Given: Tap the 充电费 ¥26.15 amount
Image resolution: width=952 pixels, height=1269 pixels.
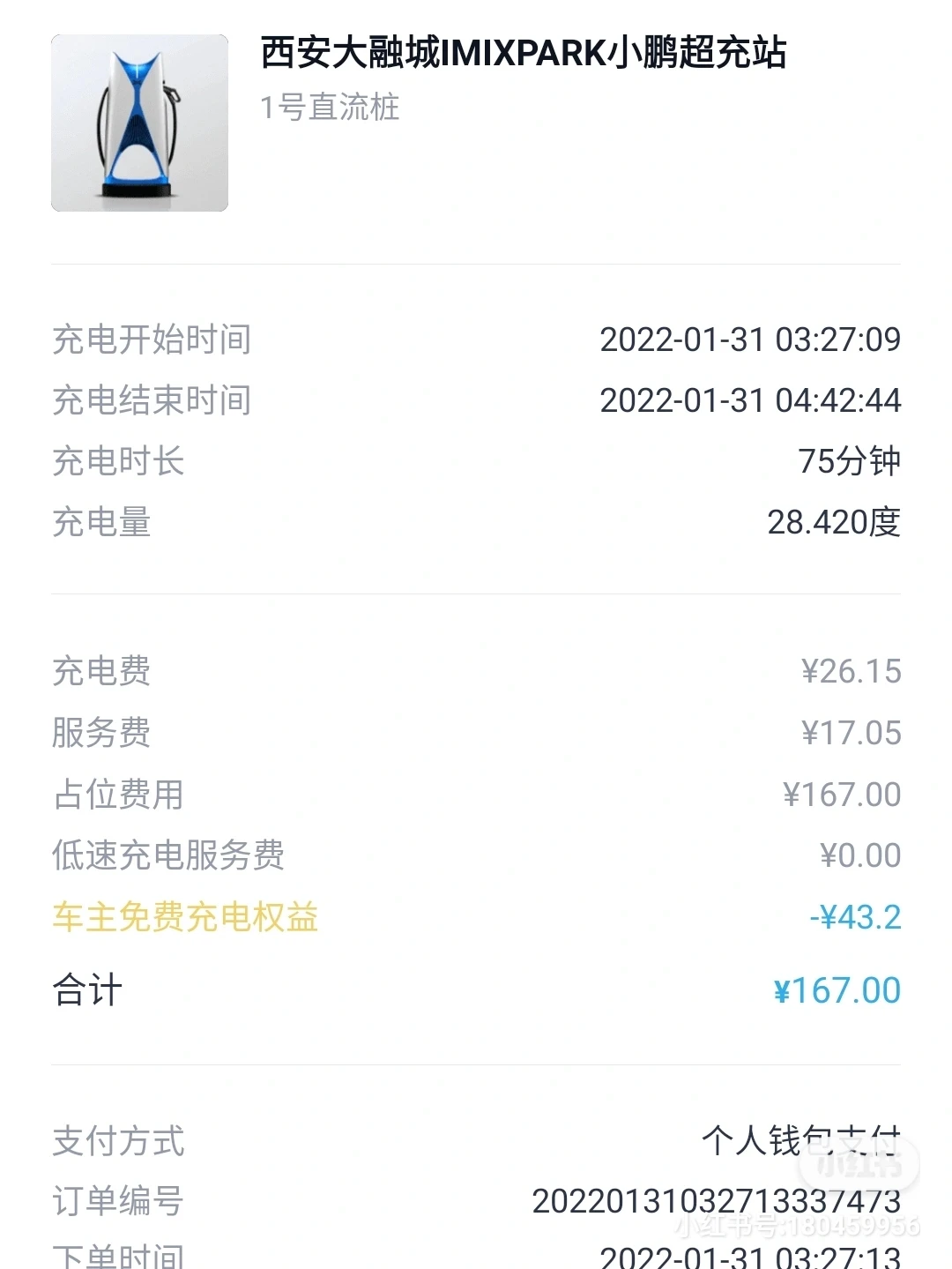Looking at the screenshot, I should 851,672.
